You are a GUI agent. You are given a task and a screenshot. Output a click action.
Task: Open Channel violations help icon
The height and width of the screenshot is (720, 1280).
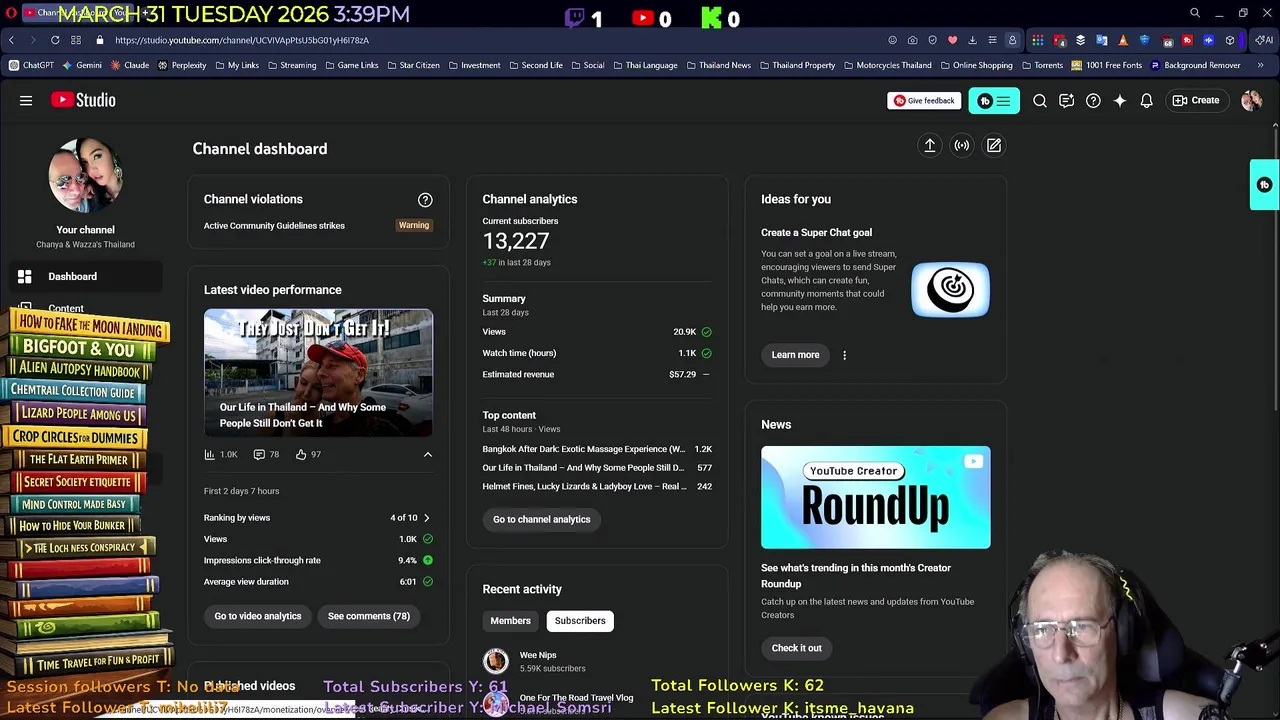pos(425,200)
